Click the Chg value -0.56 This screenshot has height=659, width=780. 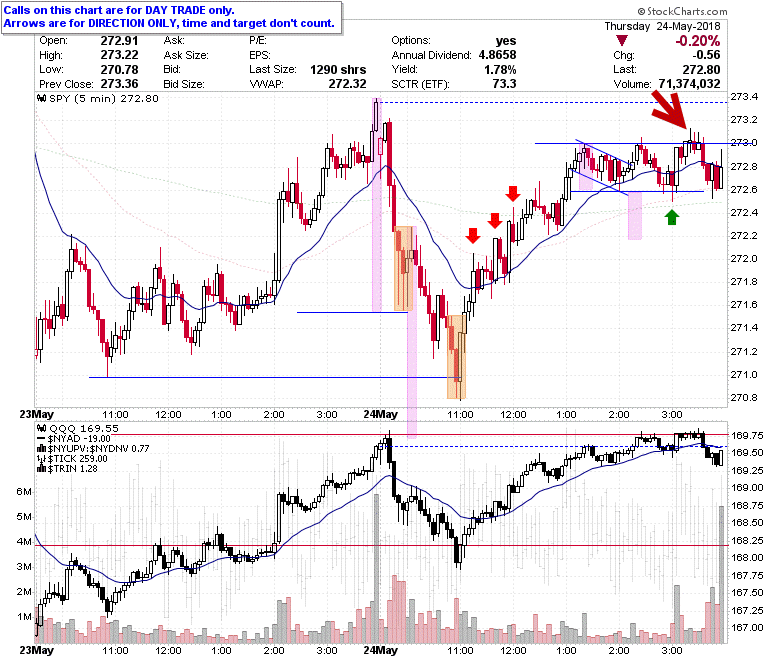(x=706, y=55)
